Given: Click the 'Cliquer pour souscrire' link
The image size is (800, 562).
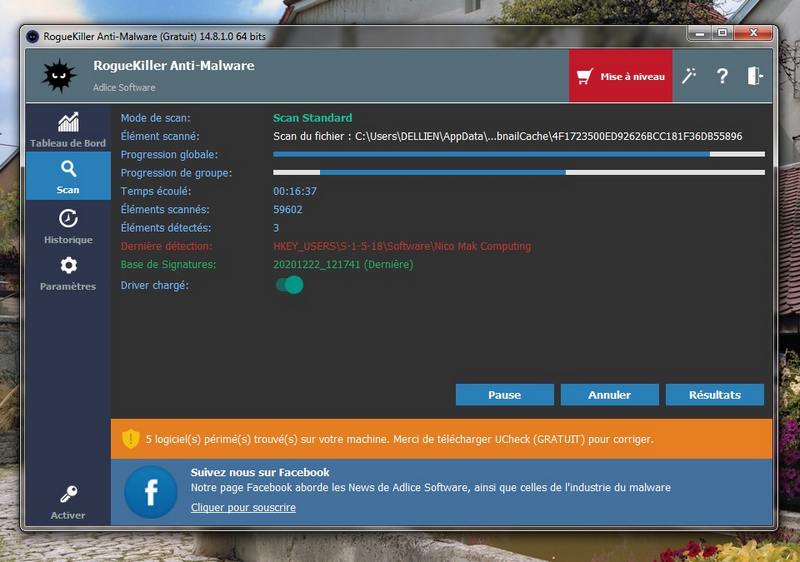Looking at the screenshot, I should click(x=243, y=508).
